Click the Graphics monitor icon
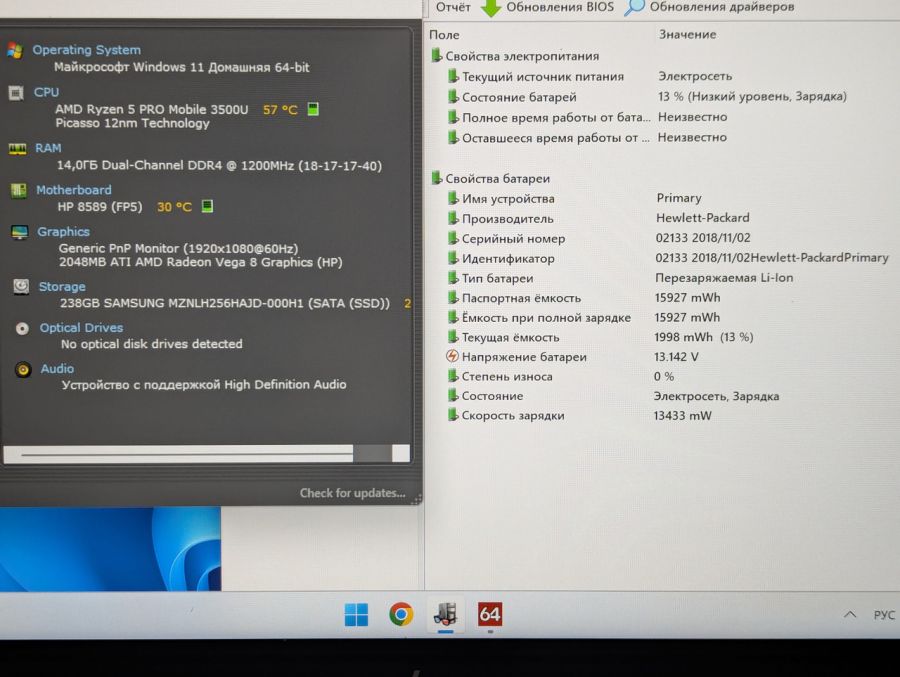 coord(20,232)
